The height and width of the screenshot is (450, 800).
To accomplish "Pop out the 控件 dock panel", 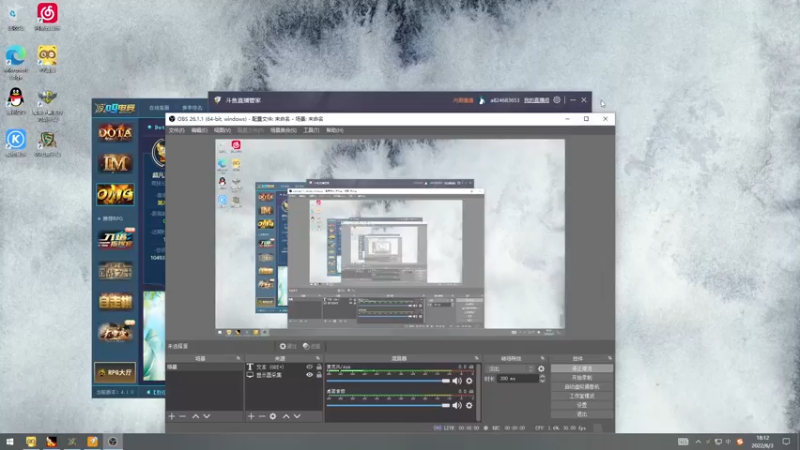I will pyautogui.click(x=610, y=358).
